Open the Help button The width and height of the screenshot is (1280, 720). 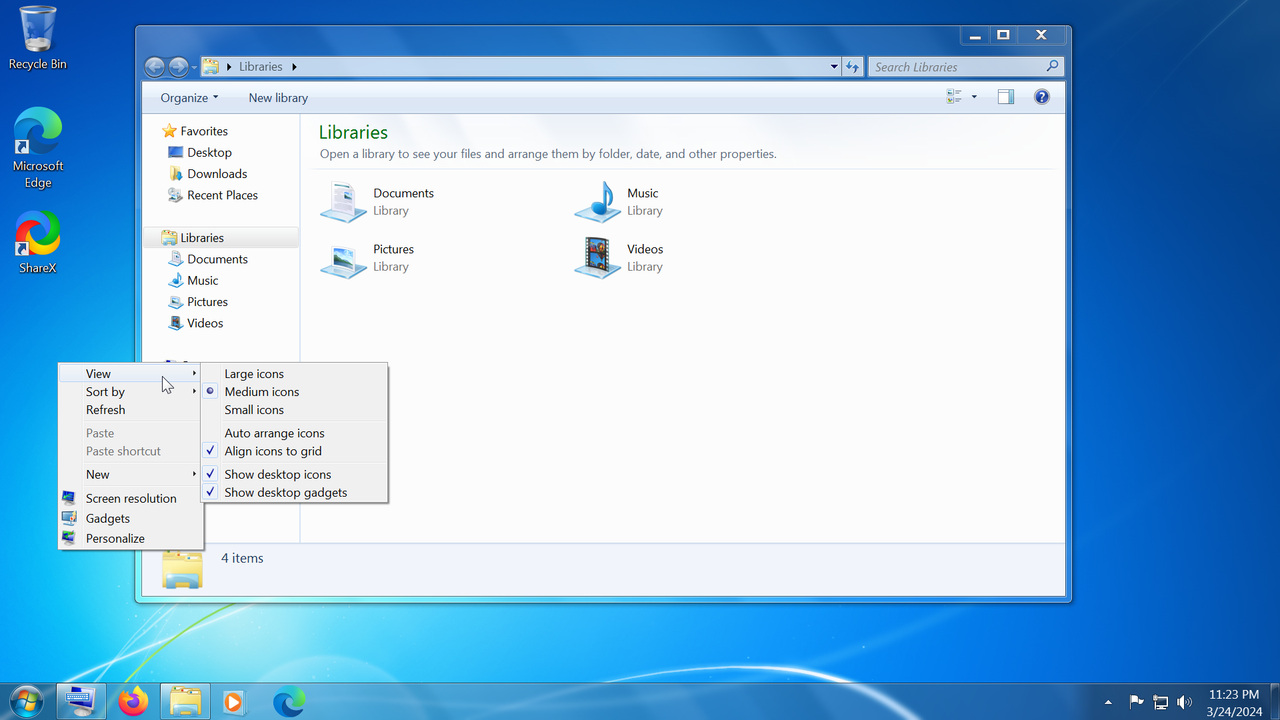pos(1041,97)
